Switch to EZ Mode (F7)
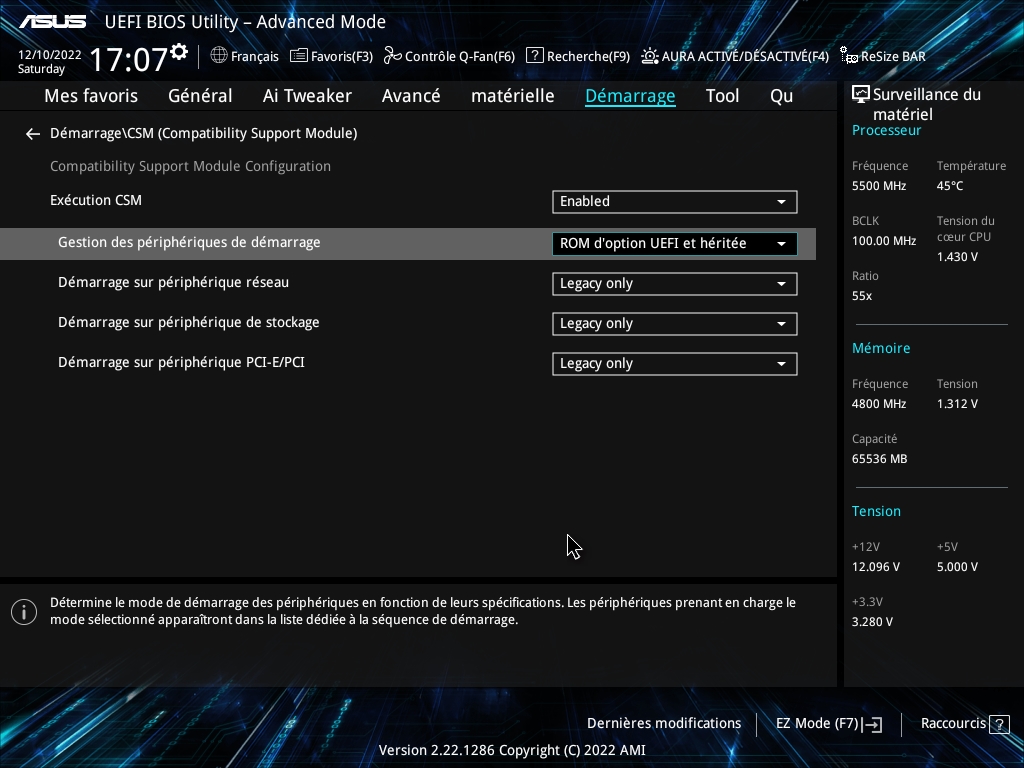The width and height of the screenshot is (1024, 768). pos(829,724)
